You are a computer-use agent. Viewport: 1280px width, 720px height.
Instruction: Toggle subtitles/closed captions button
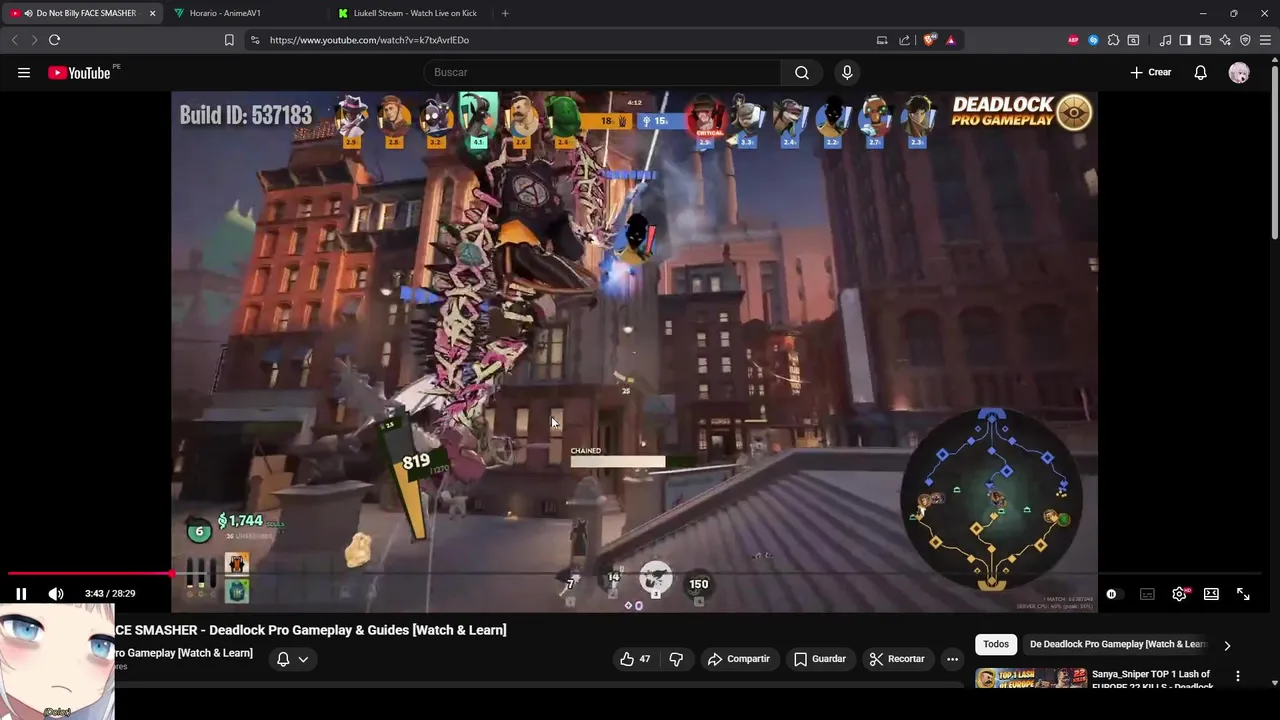click(1147, 594)
